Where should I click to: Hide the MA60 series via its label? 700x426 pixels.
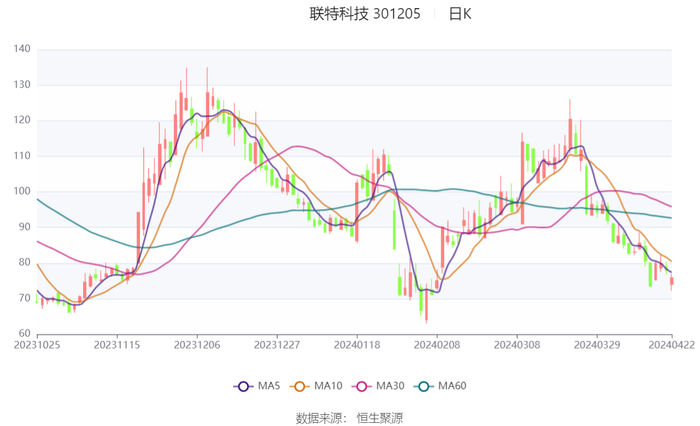[x=453, y=386]
